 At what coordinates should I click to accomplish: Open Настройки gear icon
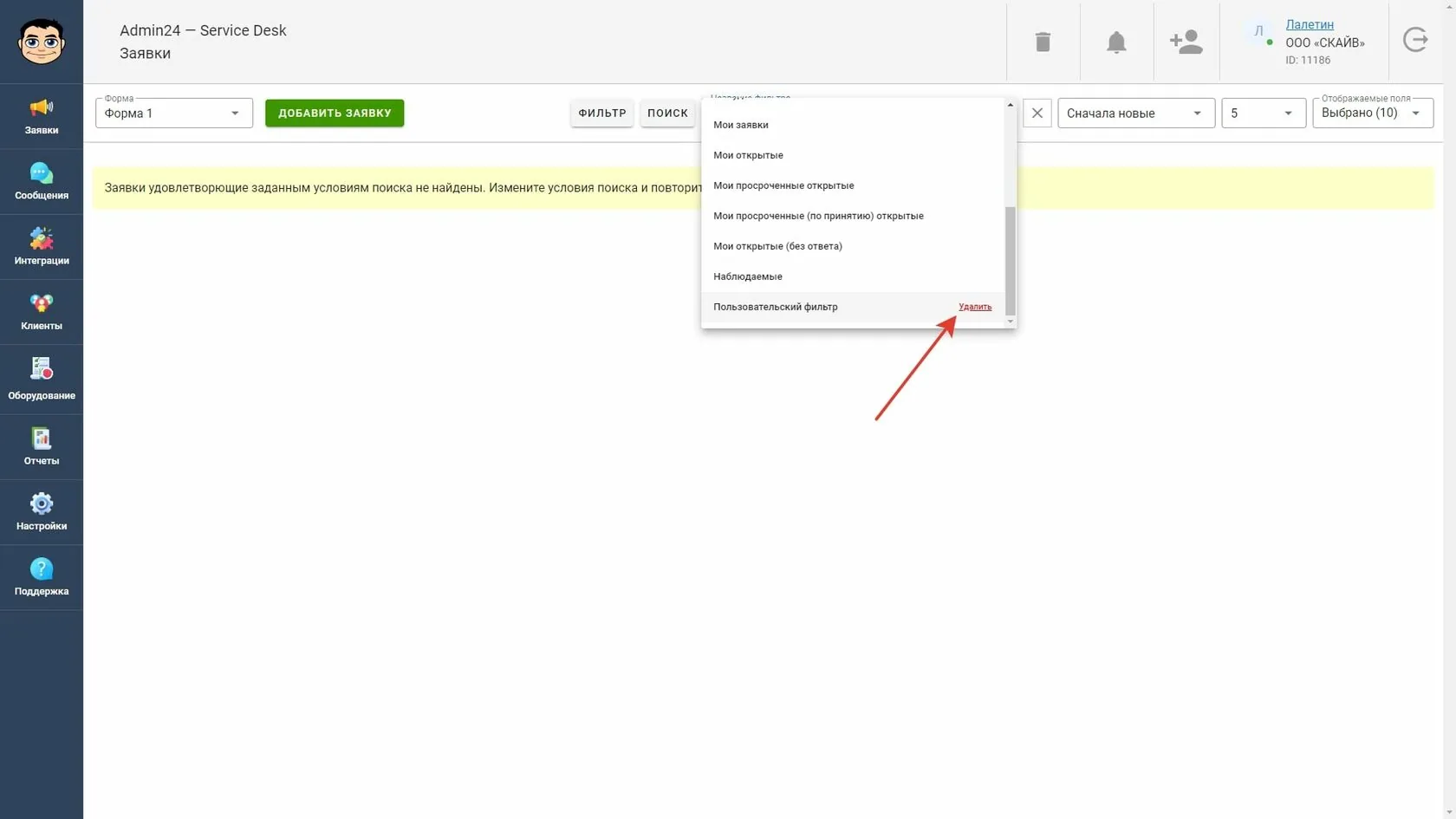[42, 512]
